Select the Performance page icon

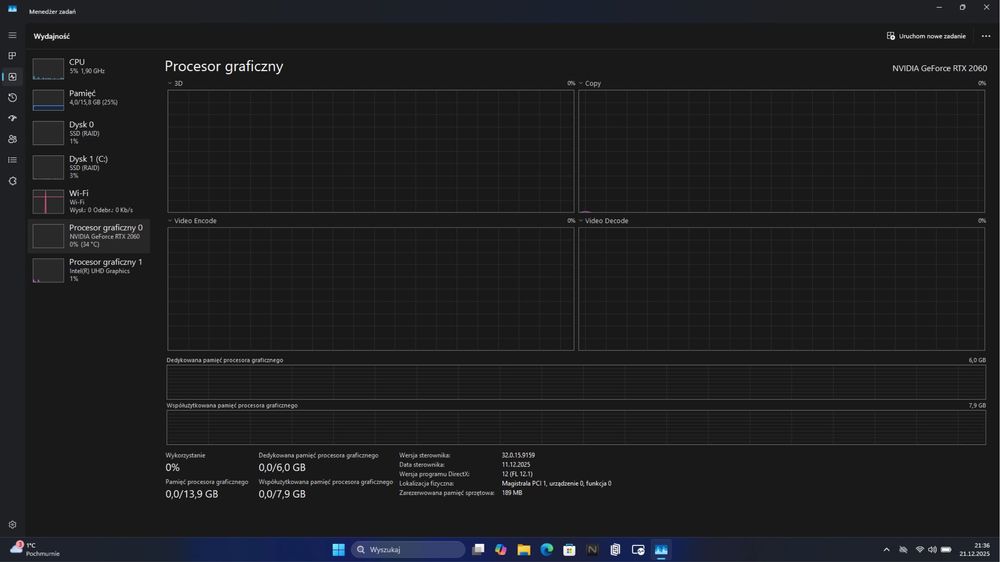click(12, 77)
